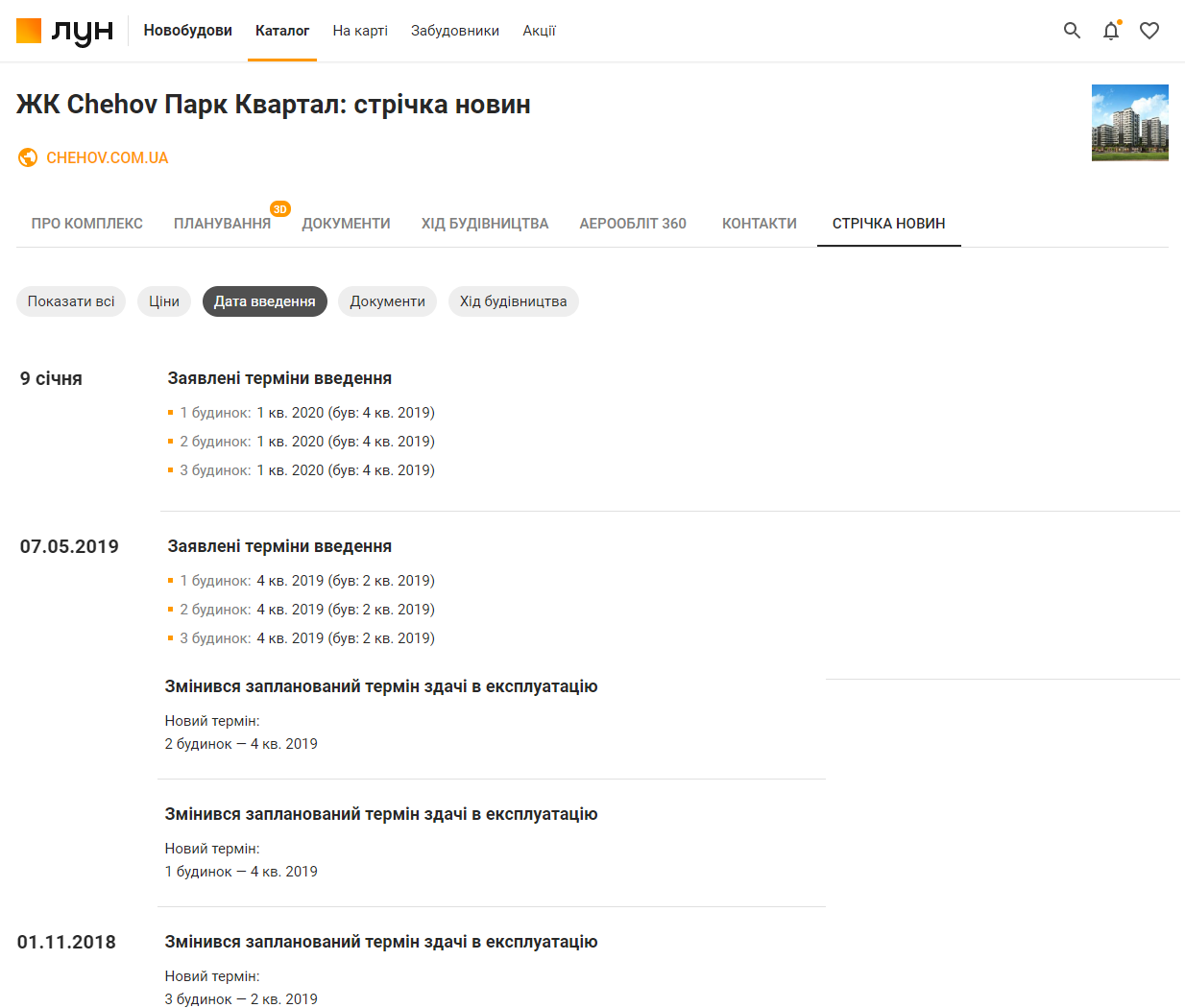The image size is (1185, 1008).
Task: Click text 1 будинок — 4 кв. 2019
Action: click(x=241, y=872)
